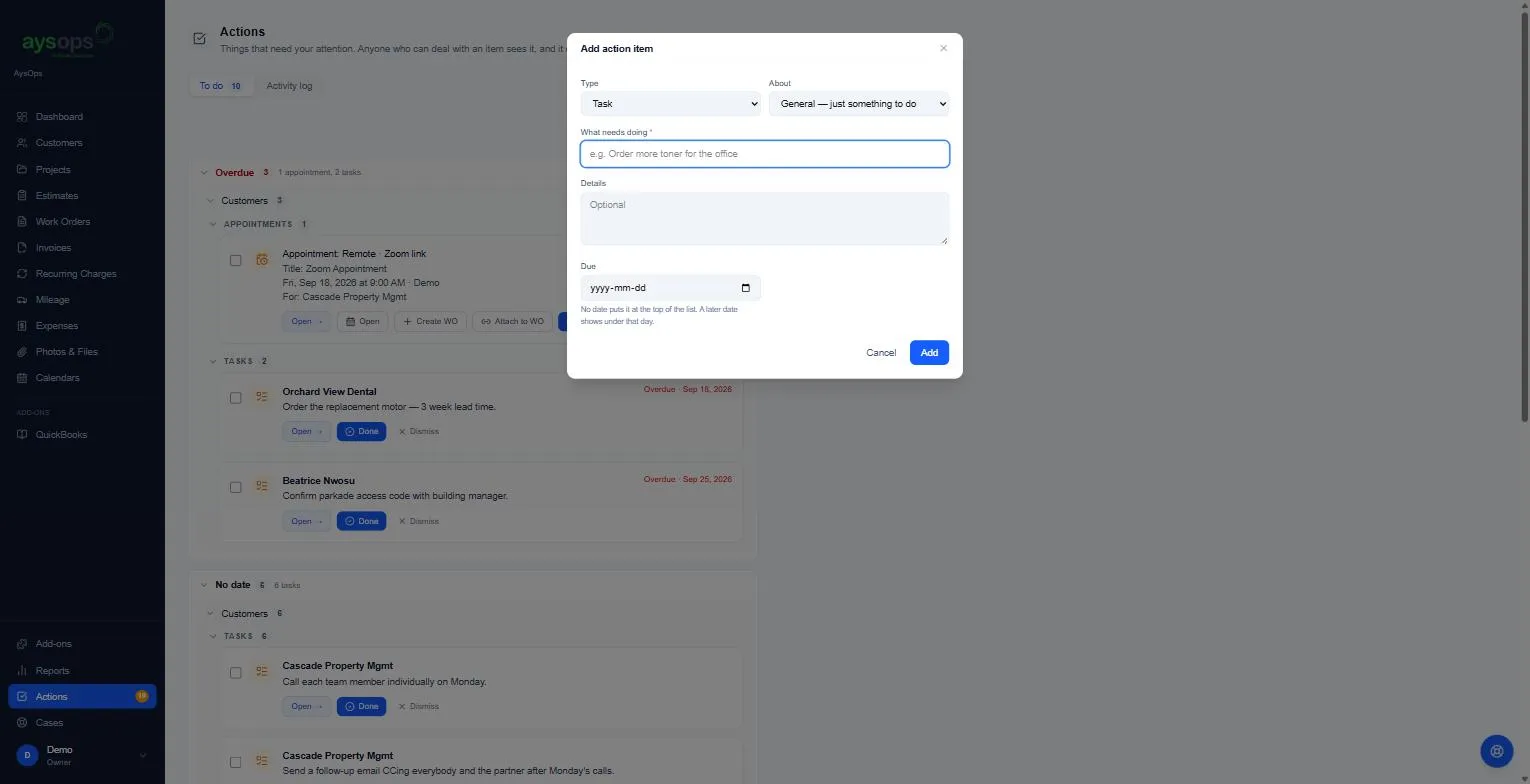Tick the checkbox for the Zoom appointment
This screenshot has width=1530, height=784.
[x=236, y=260]
